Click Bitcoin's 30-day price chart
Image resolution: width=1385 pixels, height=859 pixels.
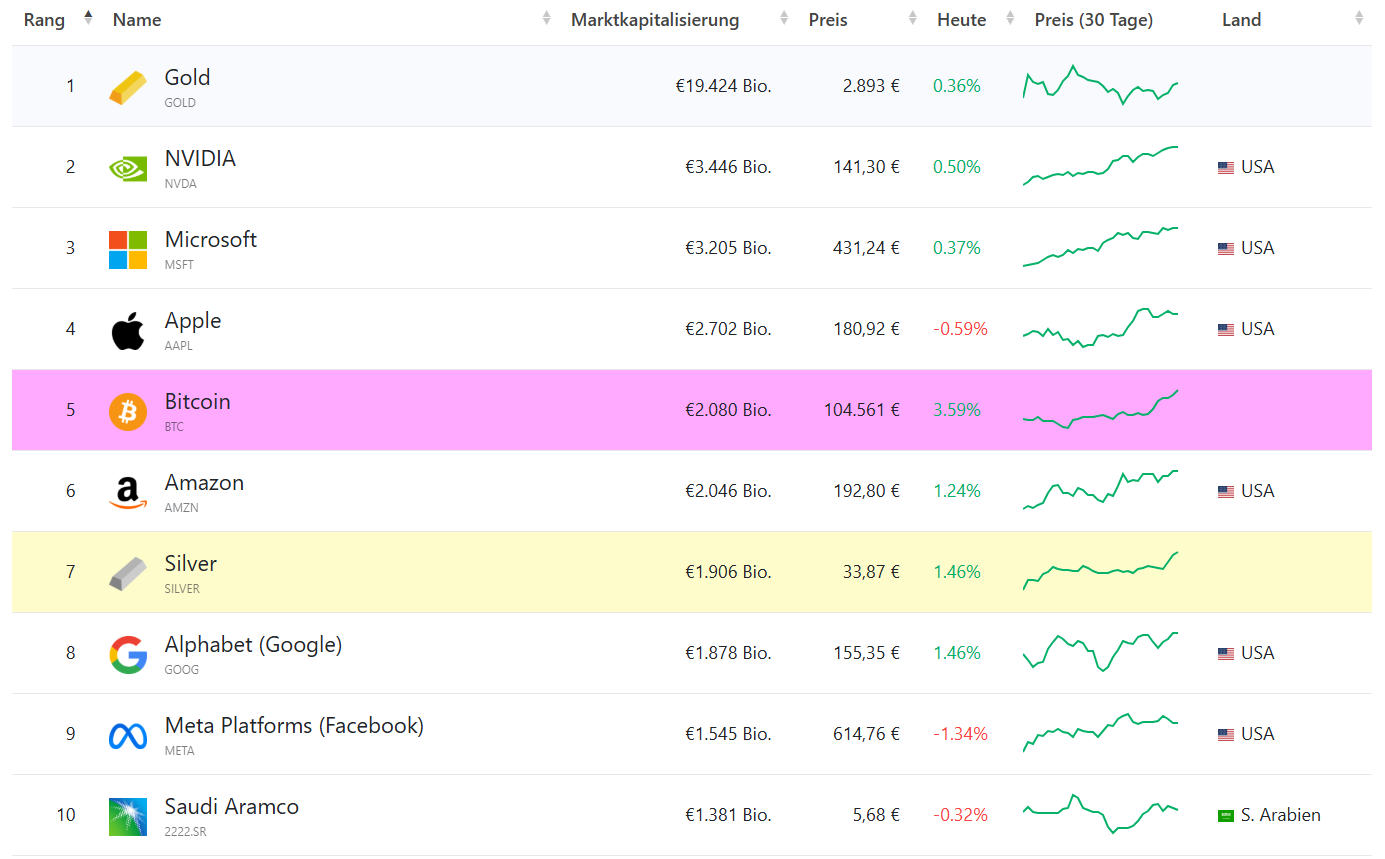[1101, 409]
